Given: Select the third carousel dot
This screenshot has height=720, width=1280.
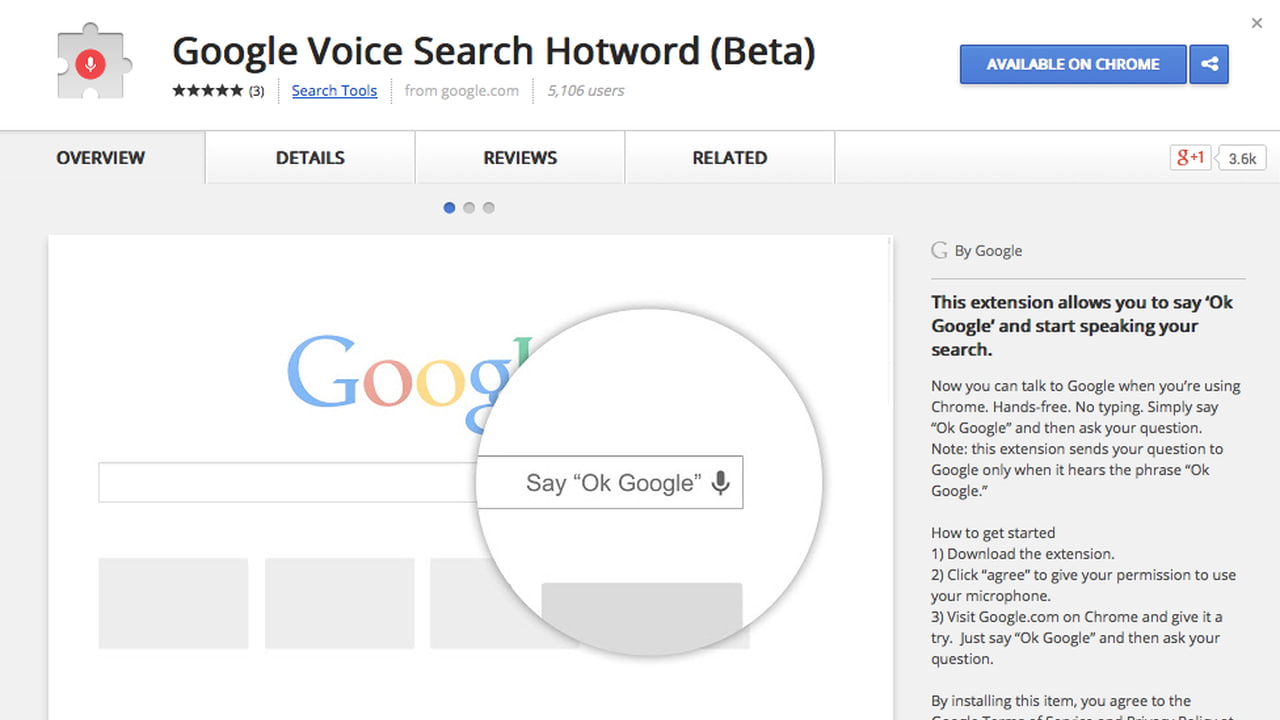Looking at the screenshot, I should [x=489, y=208].
